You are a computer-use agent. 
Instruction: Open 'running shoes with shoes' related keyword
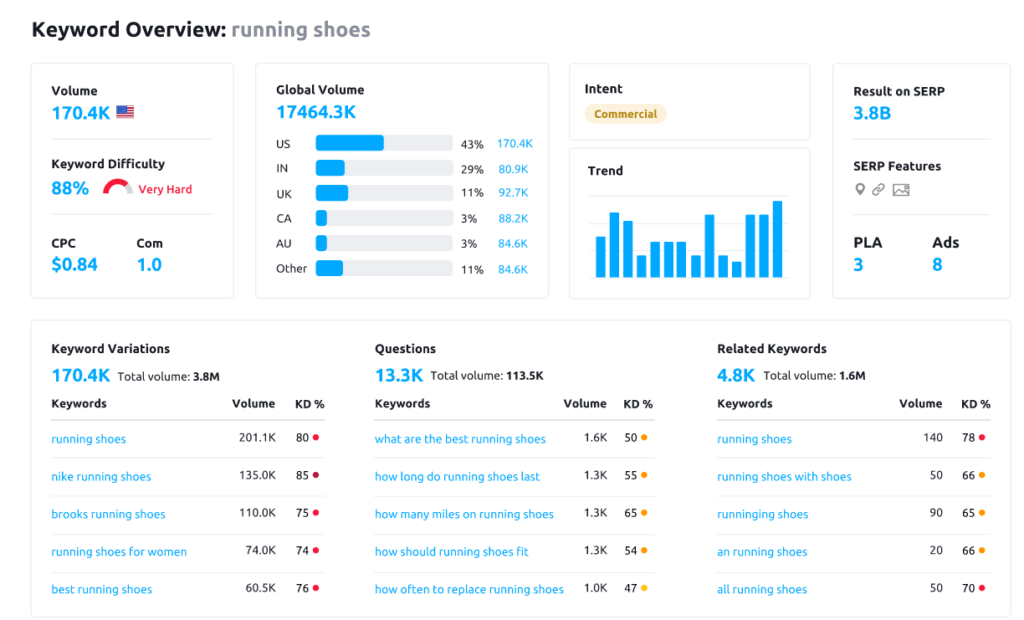(784, 476)
